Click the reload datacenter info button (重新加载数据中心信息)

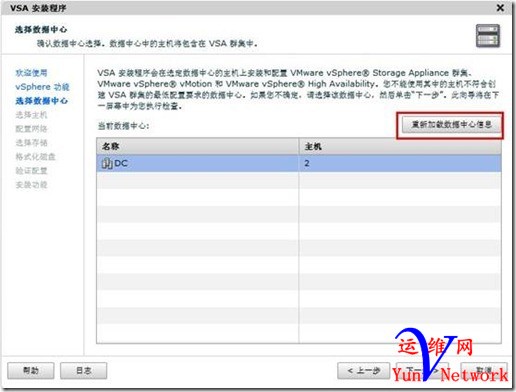tap(451, 125)
